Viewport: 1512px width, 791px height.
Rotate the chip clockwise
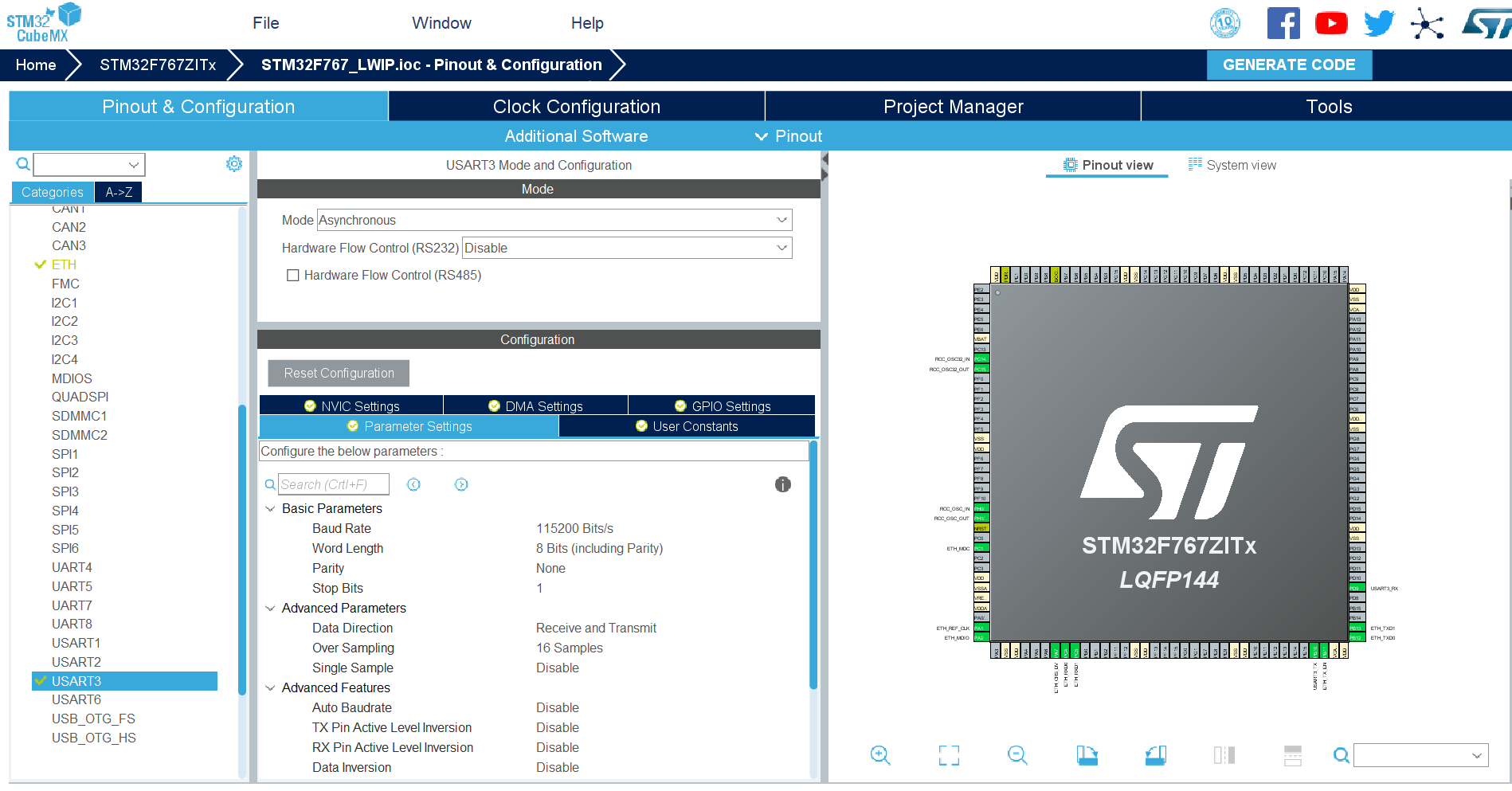click(1087, 755)
